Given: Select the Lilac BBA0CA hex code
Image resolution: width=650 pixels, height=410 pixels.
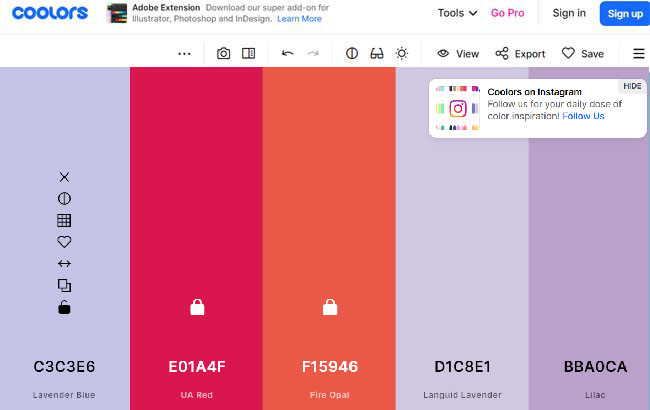Looking at the screenshot, I should (595, 367).
